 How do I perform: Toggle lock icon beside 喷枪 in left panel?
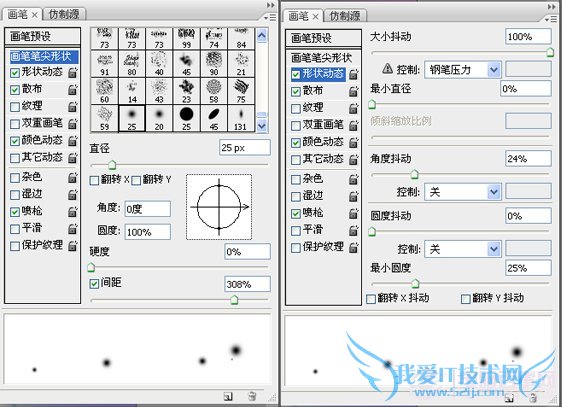click(x=72, y=212)
